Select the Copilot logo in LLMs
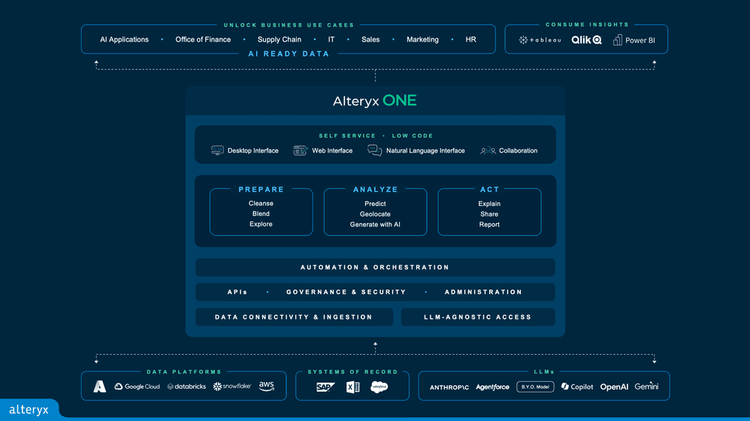The width and height of the screenshot is (750, 421). click(x=577, y=386)
